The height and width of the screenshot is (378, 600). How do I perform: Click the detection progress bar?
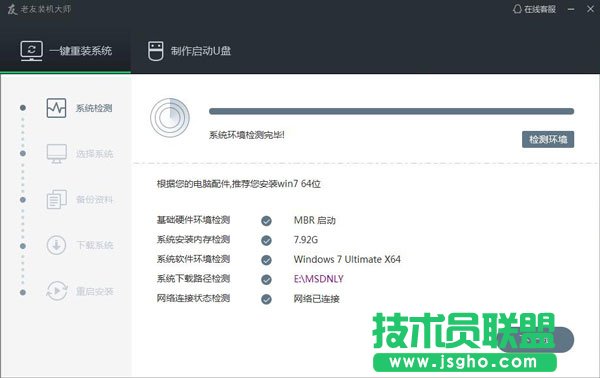click(391, 111)
